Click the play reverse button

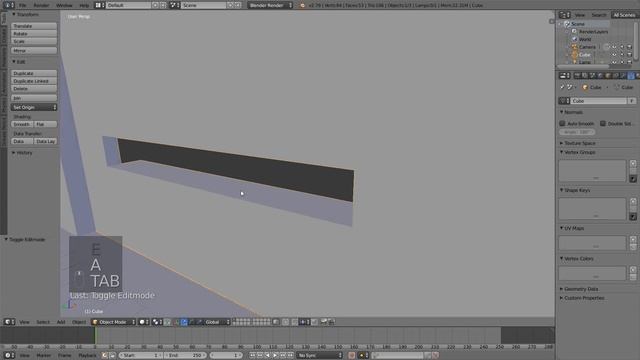[x=267, y=356]
